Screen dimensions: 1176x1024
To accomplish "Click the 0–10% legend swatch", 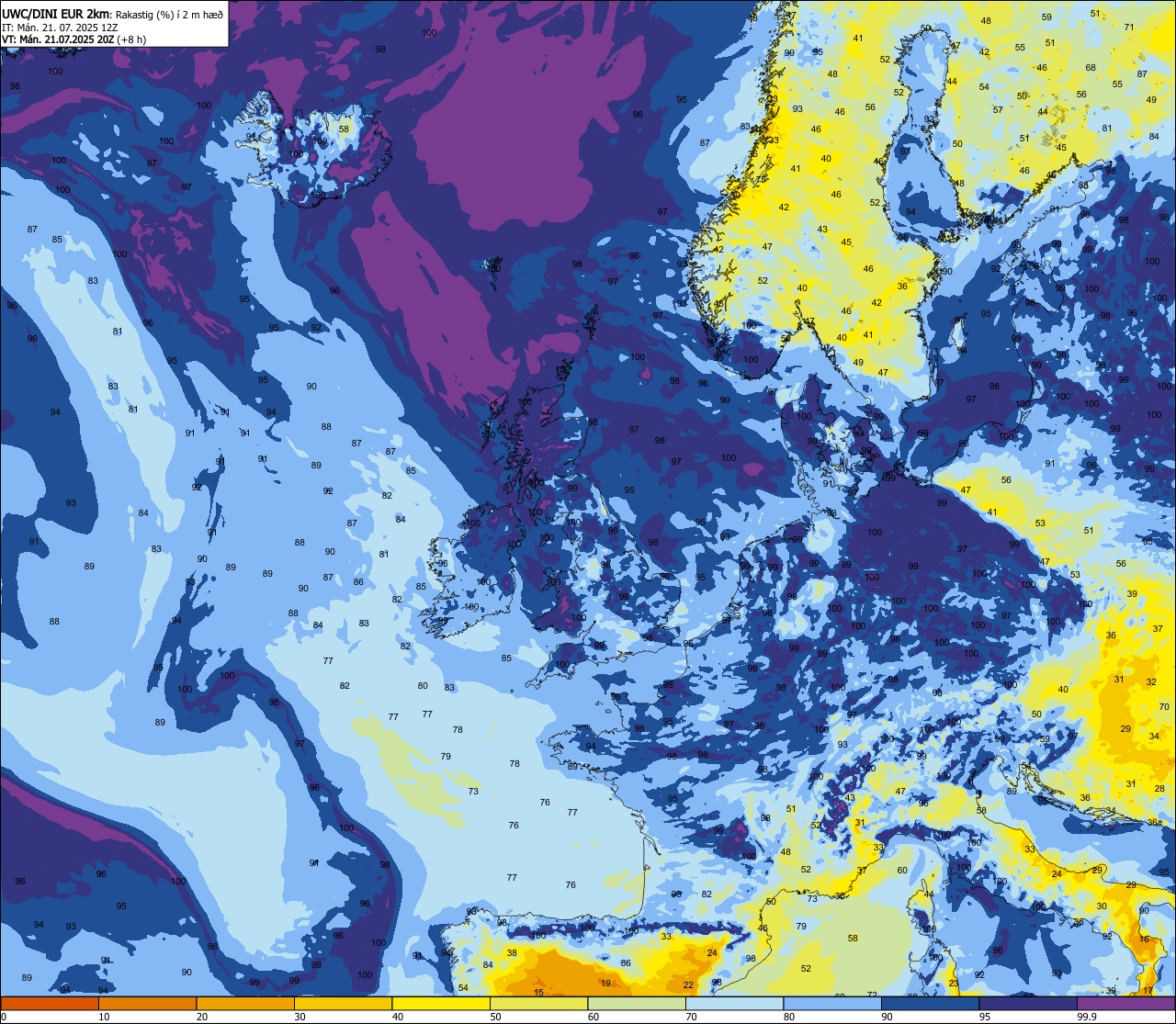I will click(x=50, y=1004).
